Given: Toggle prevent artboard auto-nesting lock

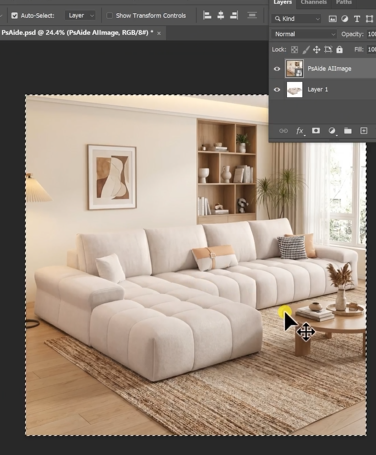Looking at the screenshot, I should [x=328, y=50].
